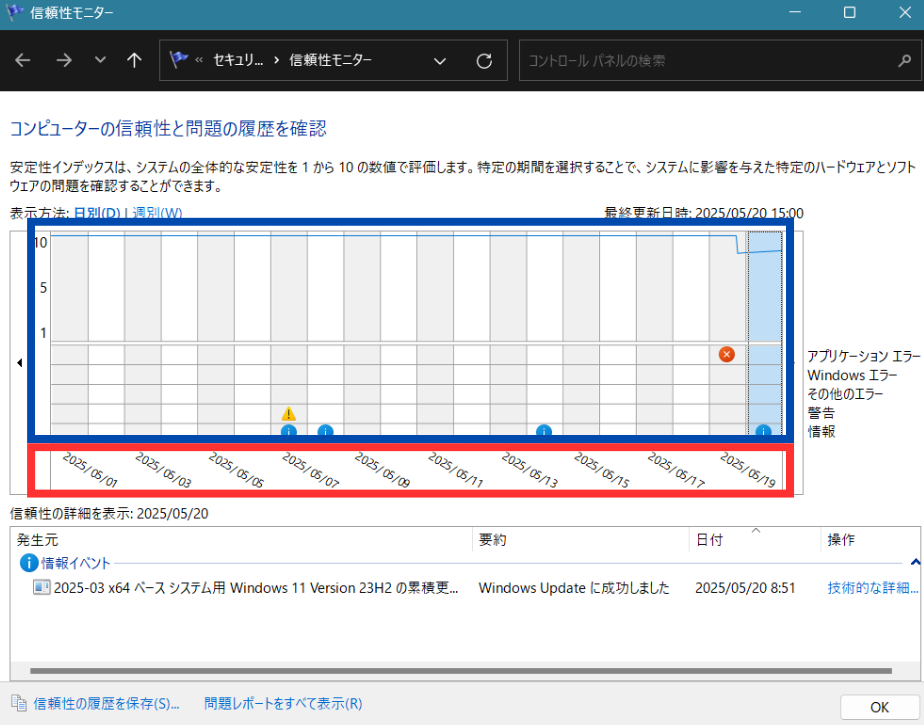Go back using the back arrow
The height and width of the screenshot is (725, 924).
[23, 60]
